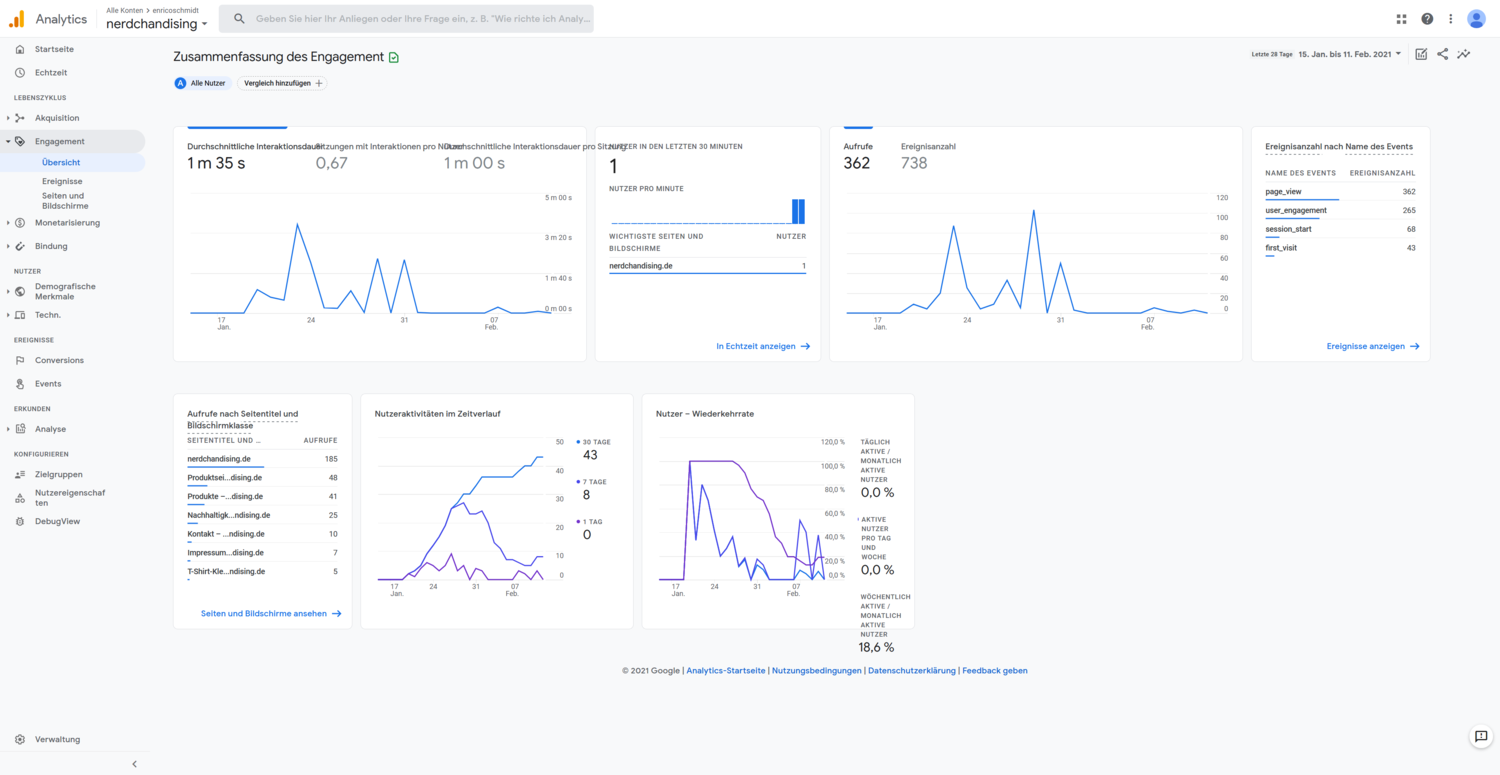
Task: Select the Aufrufe 362 metric tab
Action: tap(858, 156)
